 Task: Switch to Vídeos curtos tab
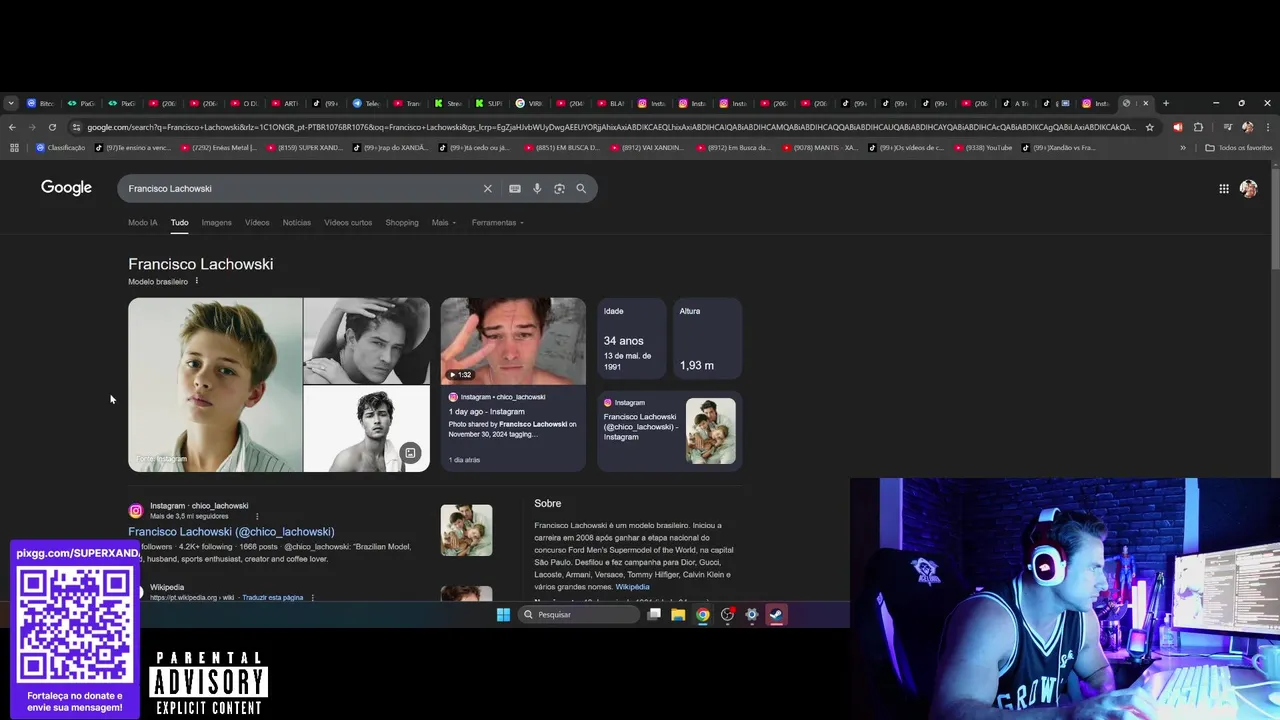tap(348, 222)
